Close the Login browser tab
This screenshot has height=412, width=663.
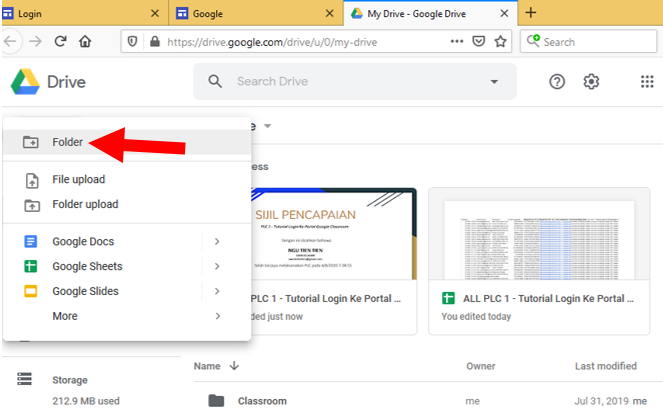pos(155,13)
